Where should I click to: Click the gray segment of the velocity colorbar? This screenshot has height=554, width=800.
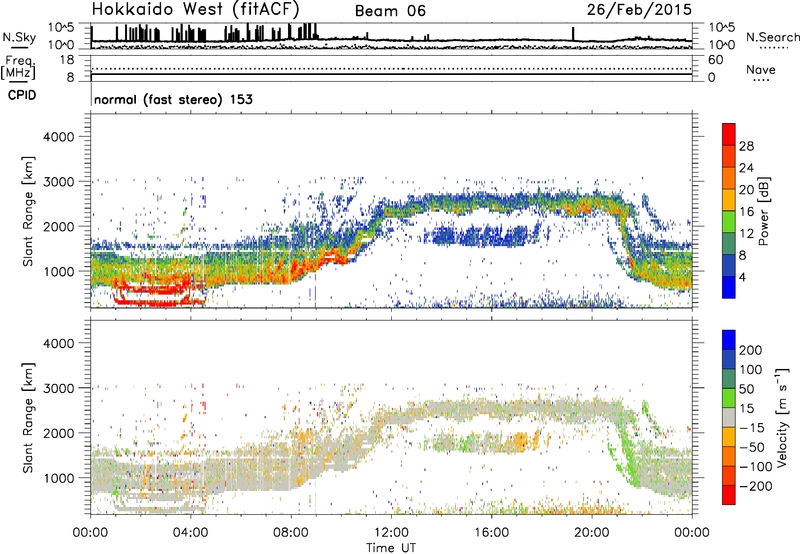tap(729, 417)
